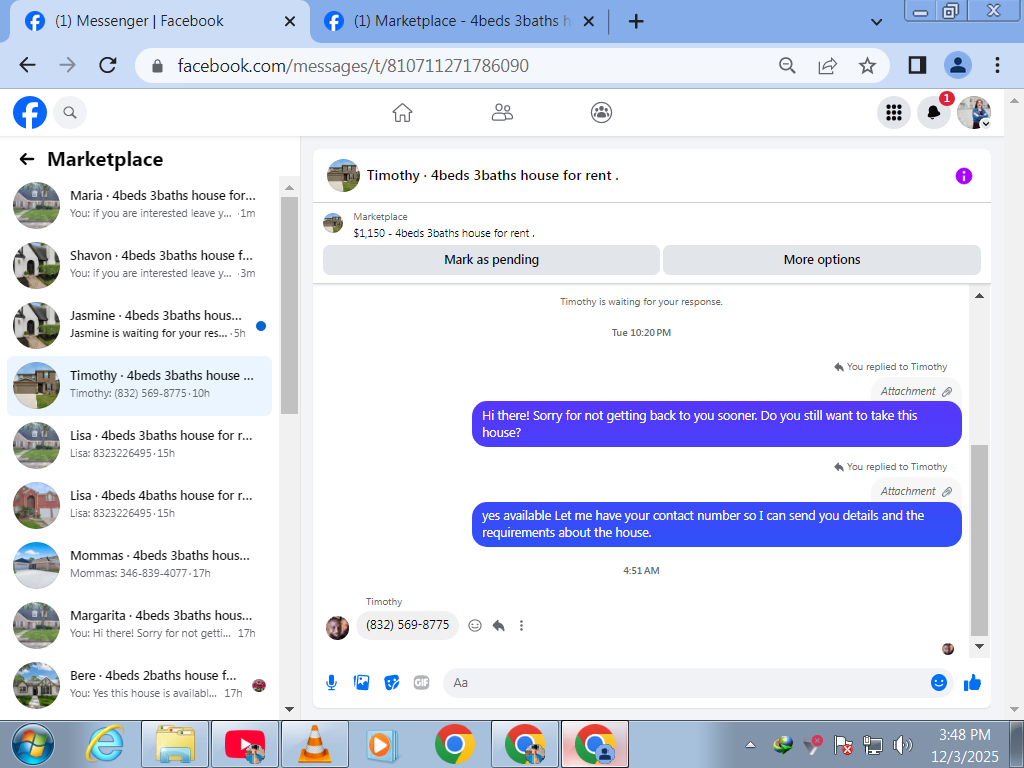Open Lisa's 4beds 3baths conversation
Screen dimensions: 1024x768
tap(139, 445)
